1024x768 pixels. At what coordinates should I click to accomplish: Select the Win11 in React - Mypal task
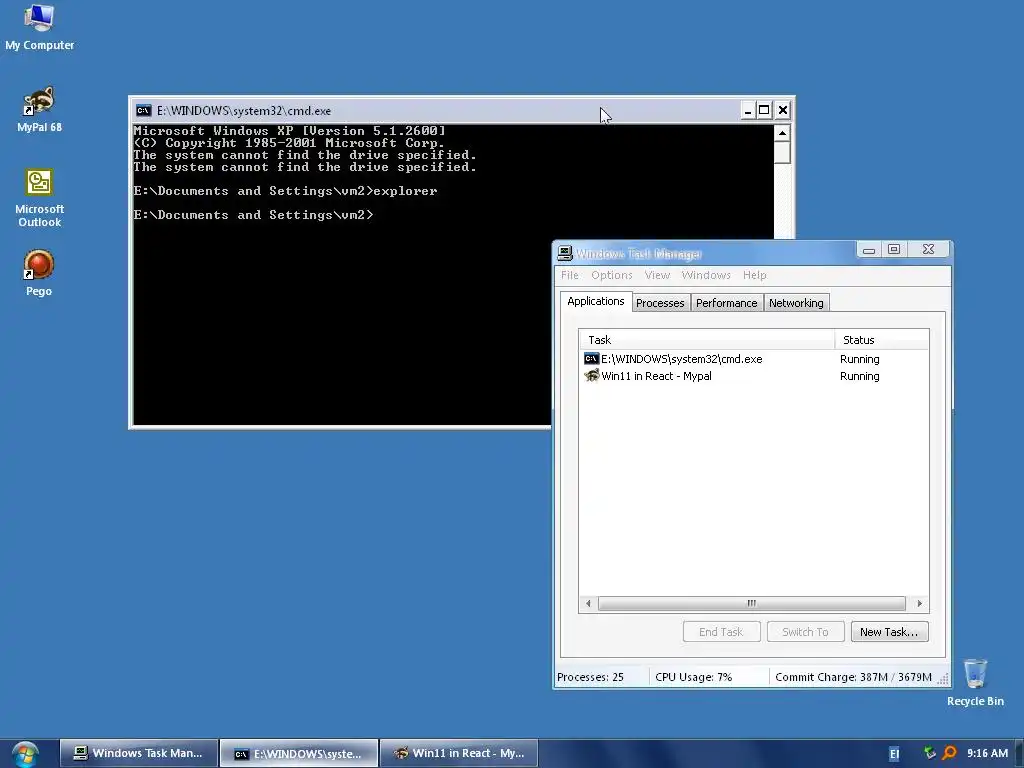coord(754,376)
